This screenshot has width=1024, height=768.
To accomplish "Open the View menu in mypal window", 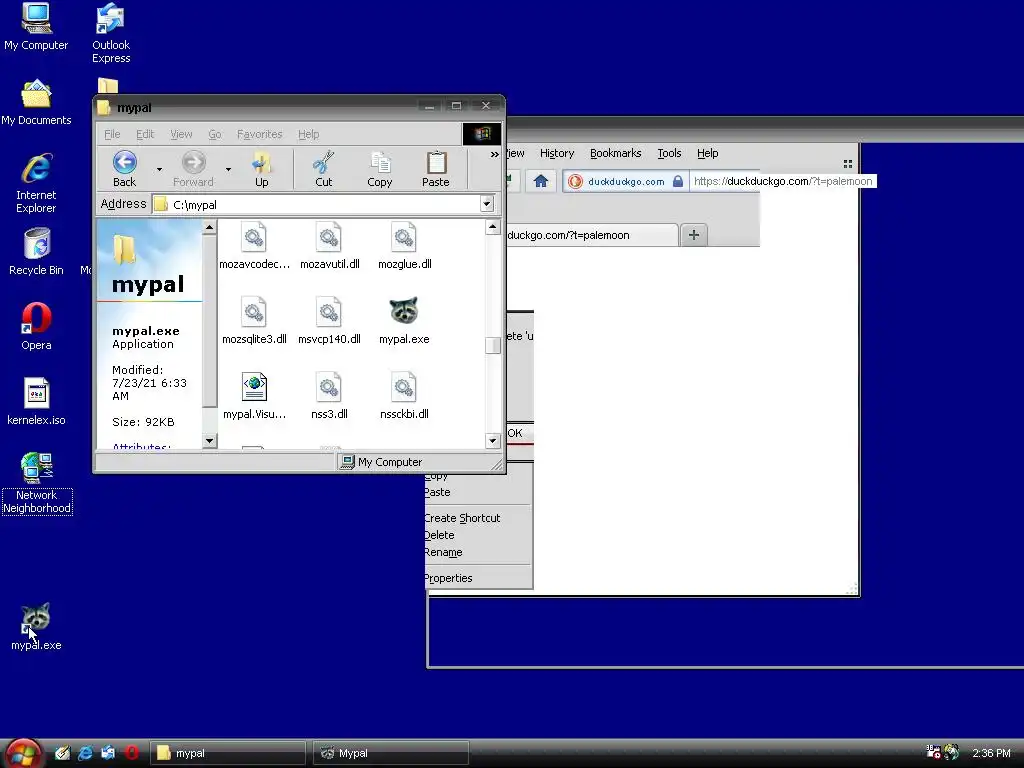I will [x=181, y=134].
